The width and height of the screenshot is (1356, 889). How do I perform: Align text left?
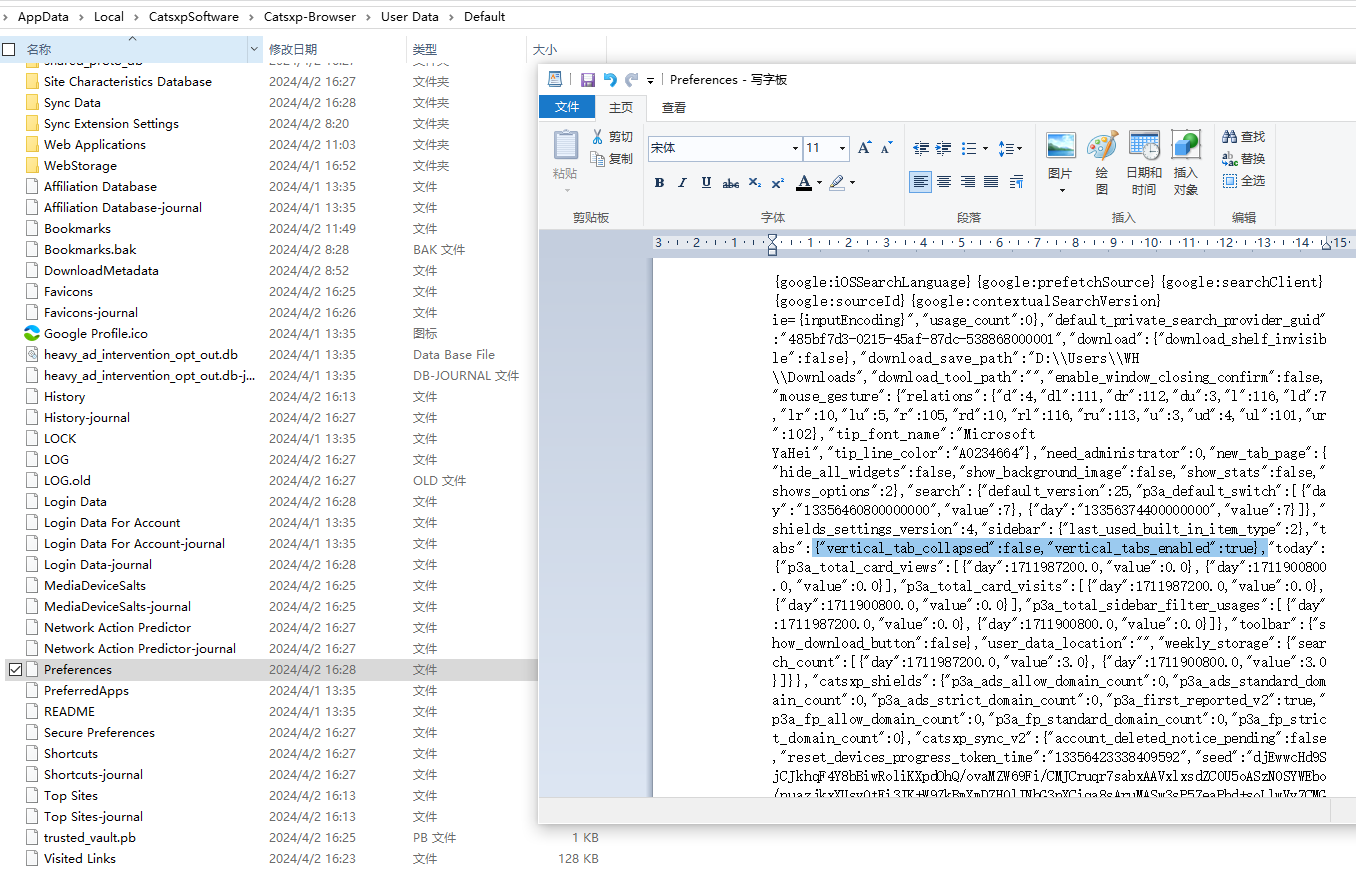click(921, 182)
